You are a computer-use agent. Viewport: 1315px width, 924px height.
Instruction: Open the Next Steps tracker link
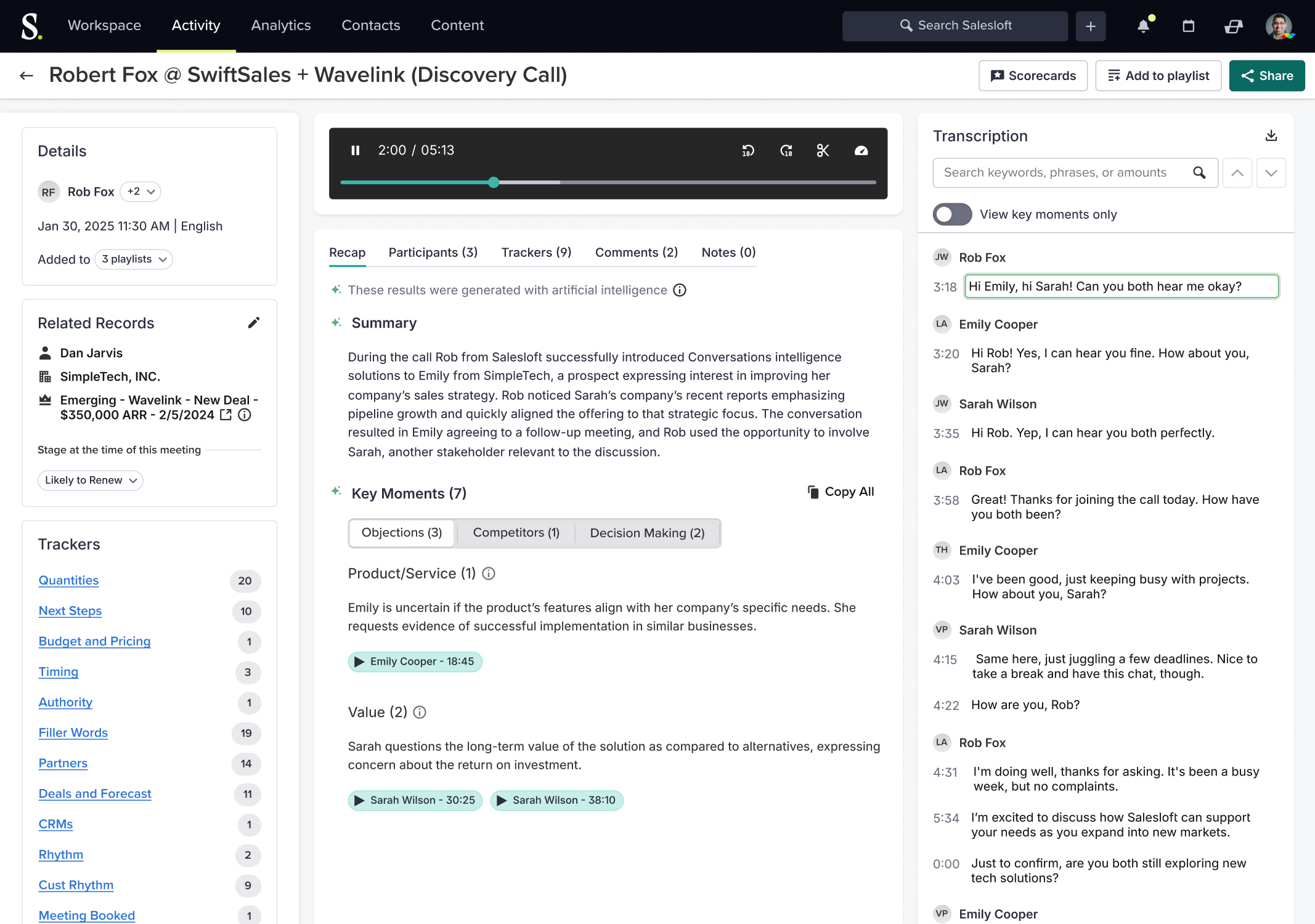coord(70,611)
